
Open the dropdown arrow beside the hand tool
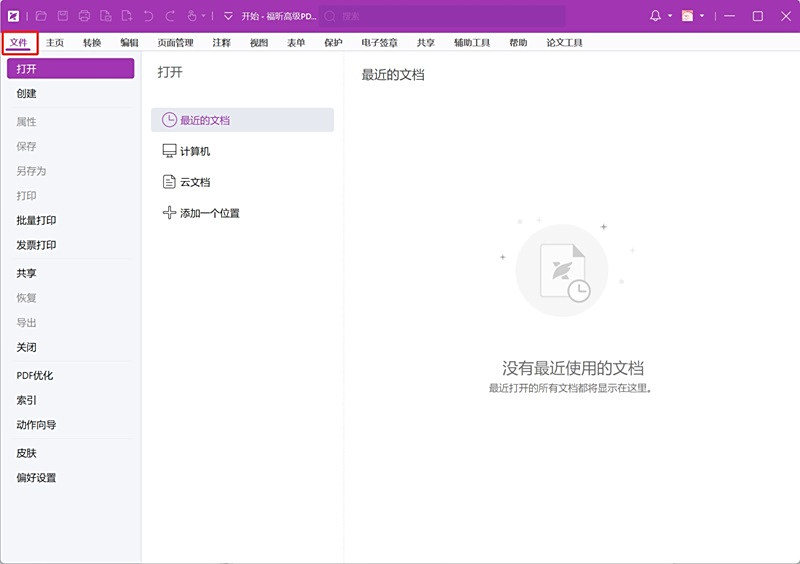point(203,16)
